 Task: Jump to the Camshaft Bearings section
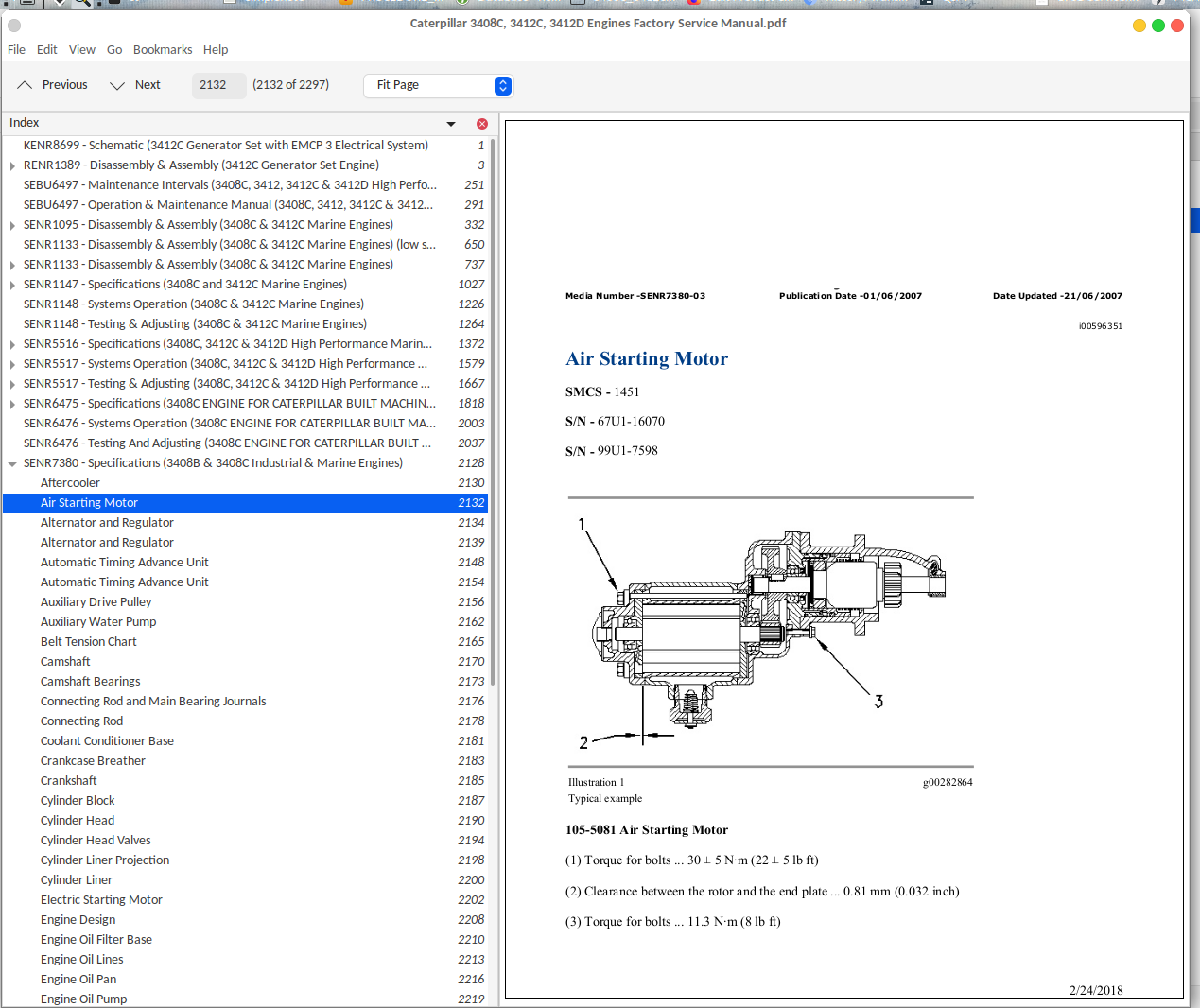pos(90,681)
